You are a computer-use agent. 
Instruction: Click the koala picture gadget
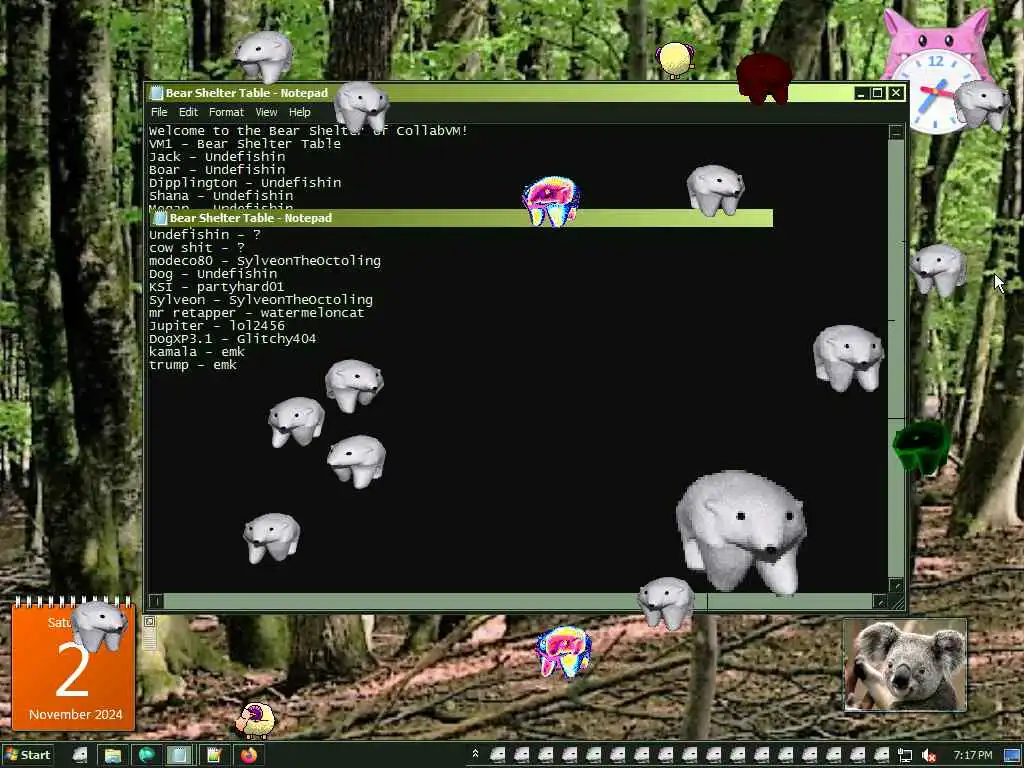[x=905, y=665]
